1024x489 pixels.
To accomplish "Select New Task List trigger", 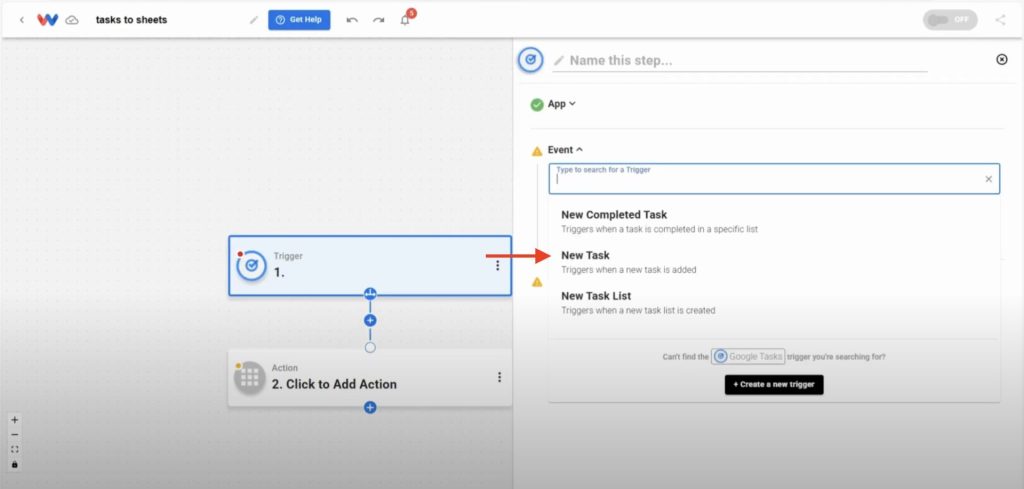I will click(x=774, y=302).
